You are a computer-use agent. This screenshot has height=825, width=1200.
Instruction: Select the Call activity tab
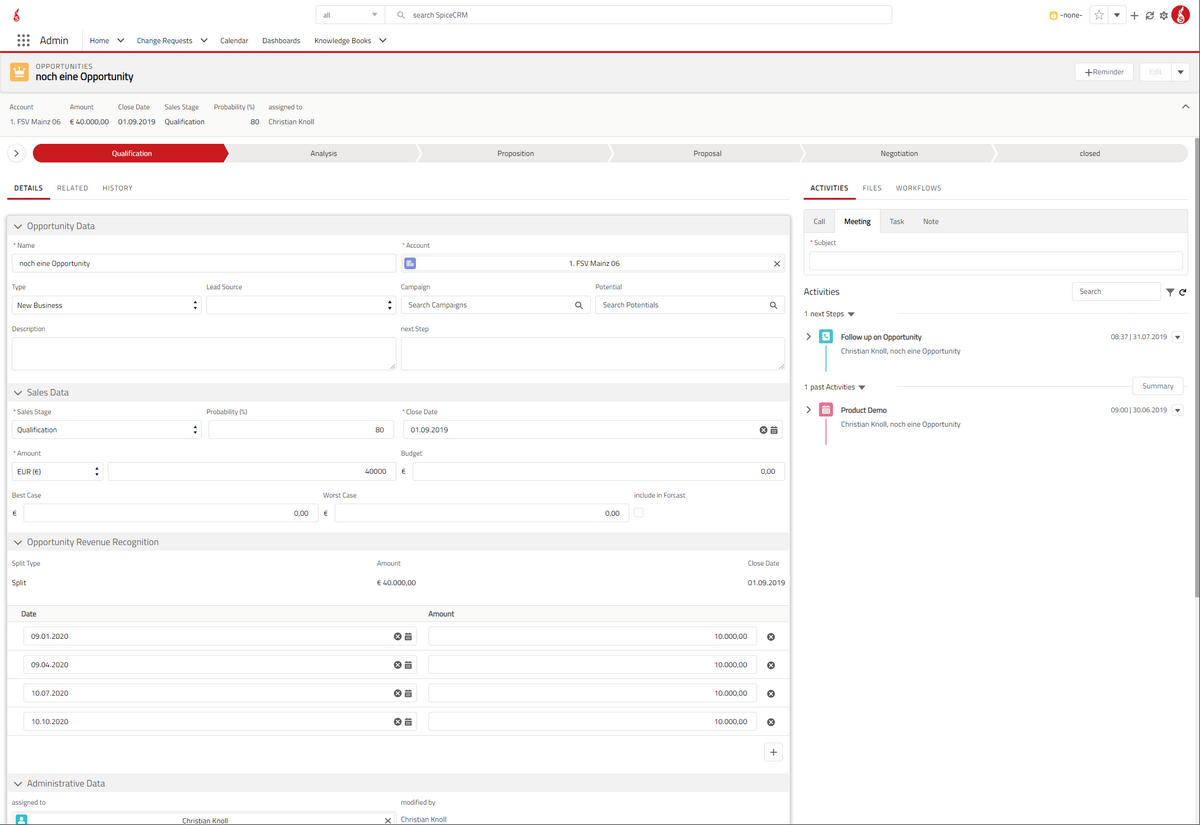click(x=819, y=222)
